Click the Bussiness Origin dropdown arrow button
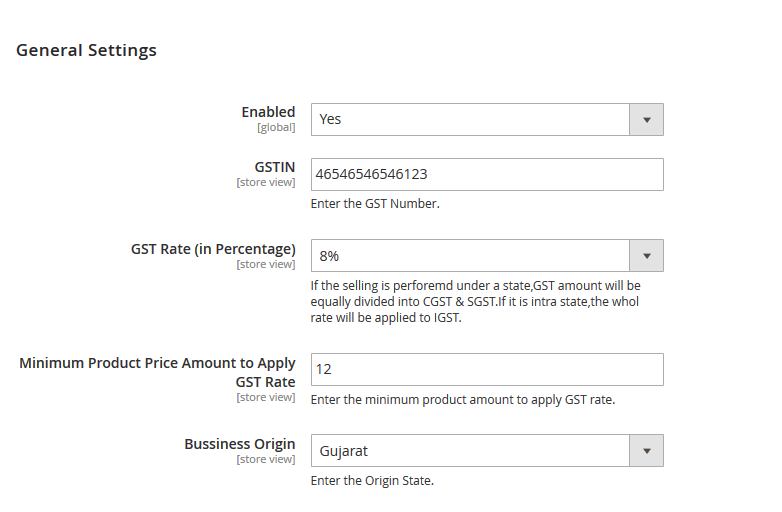Viewport: 782px width, 512px height. click(646, 451)
